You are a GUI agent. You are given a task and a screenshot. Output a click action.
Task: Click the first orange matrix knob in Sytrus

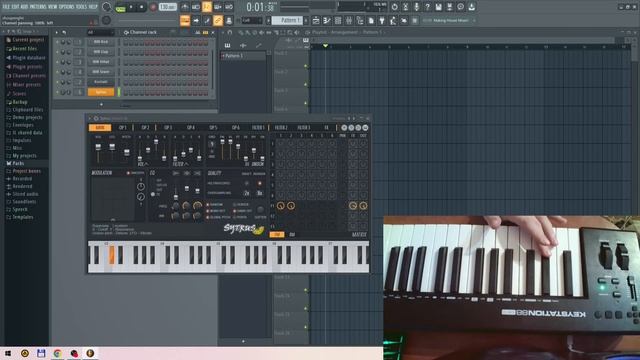pyautogui.click(x=281, y=206)
